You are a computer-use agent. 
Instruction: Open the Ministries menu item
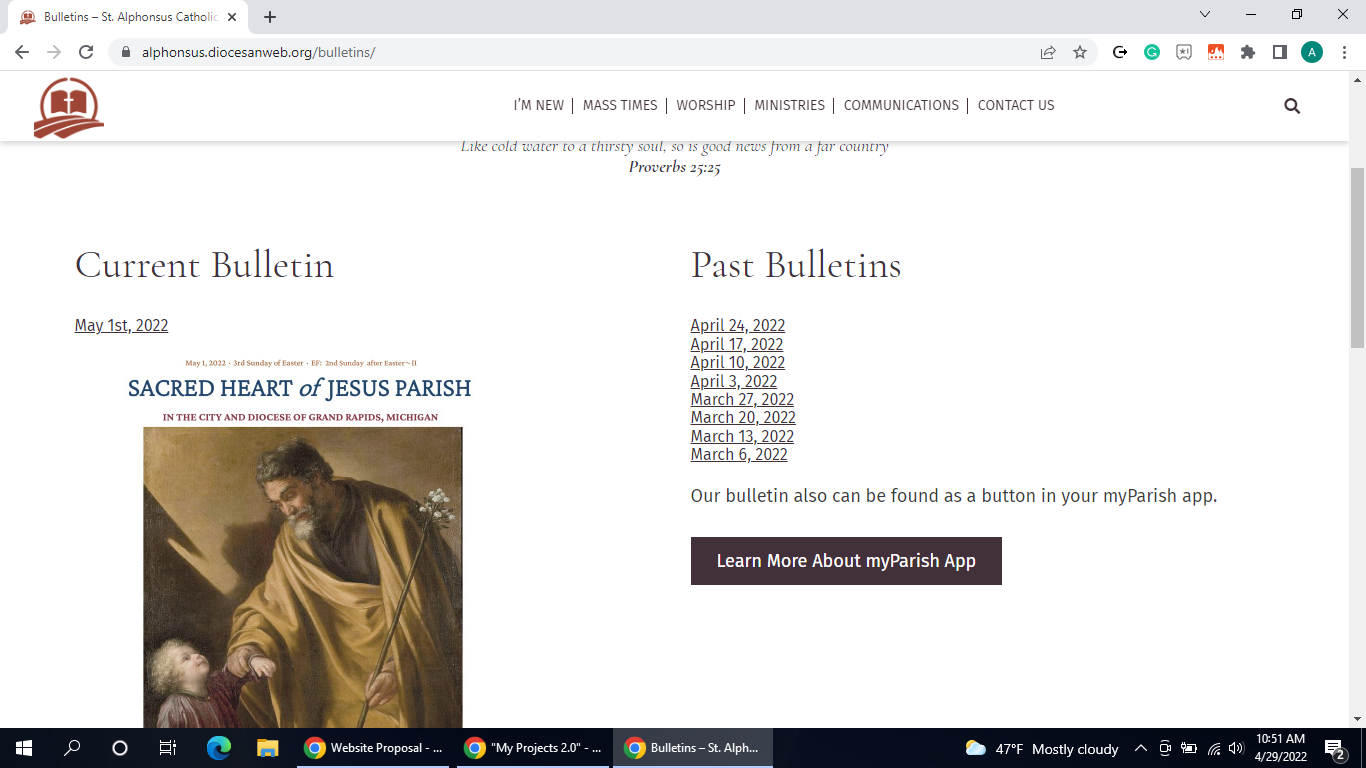[789, 105]
